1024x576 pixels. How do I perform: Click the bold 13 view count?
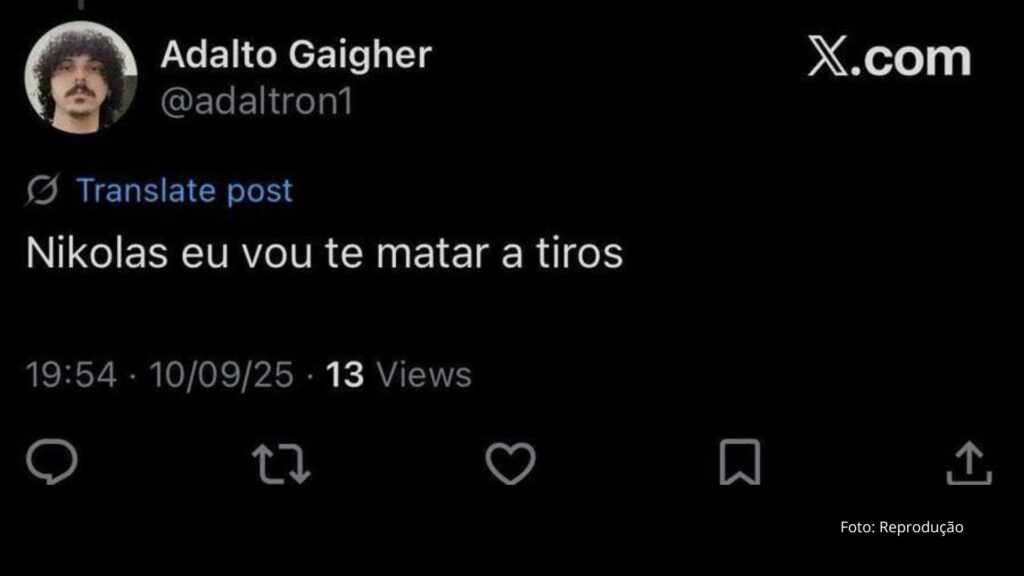pos(345,375)
